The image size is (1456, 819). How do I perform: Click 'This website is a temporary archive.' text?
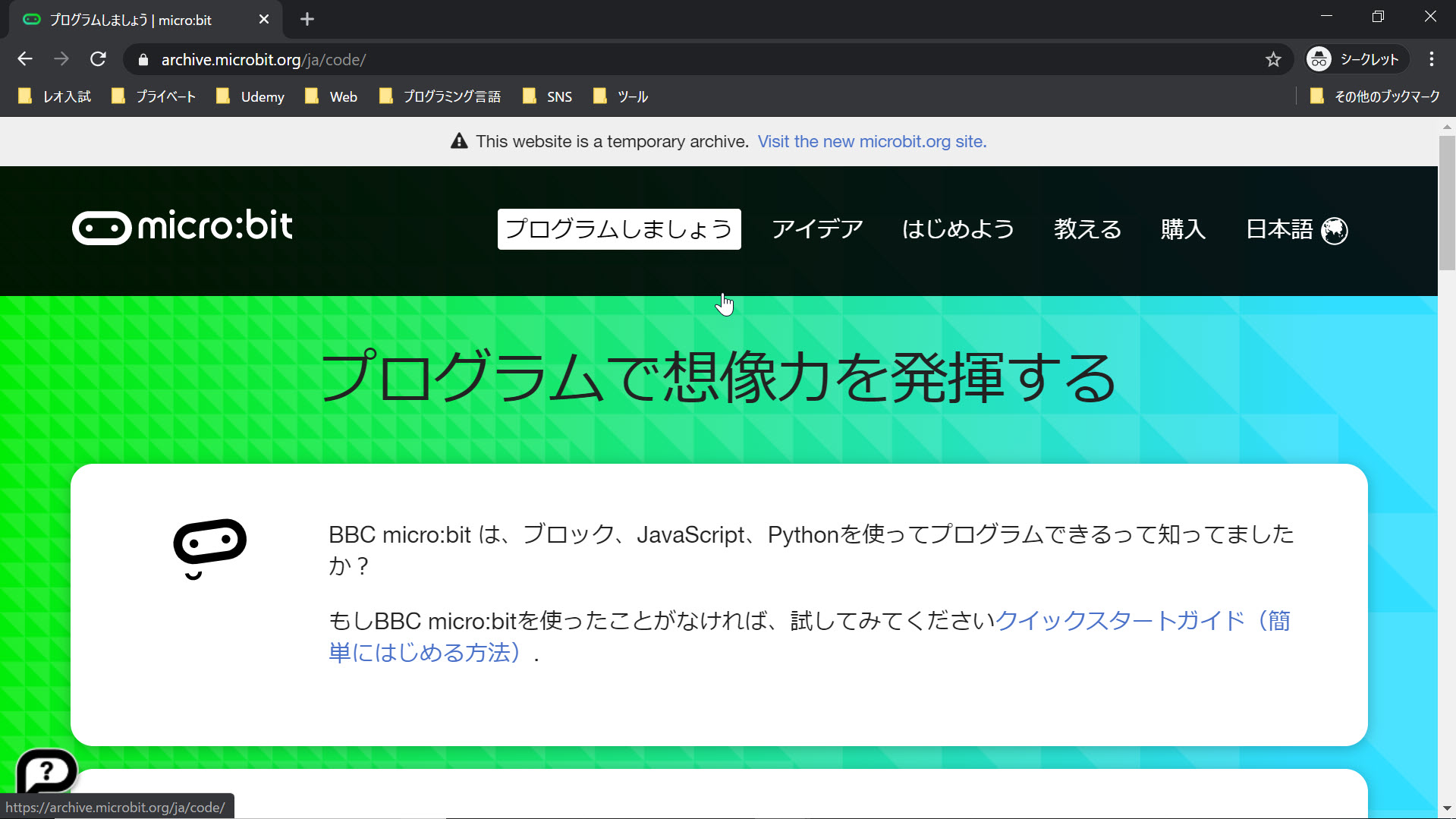pyautogui.click(x=612, y=141)
